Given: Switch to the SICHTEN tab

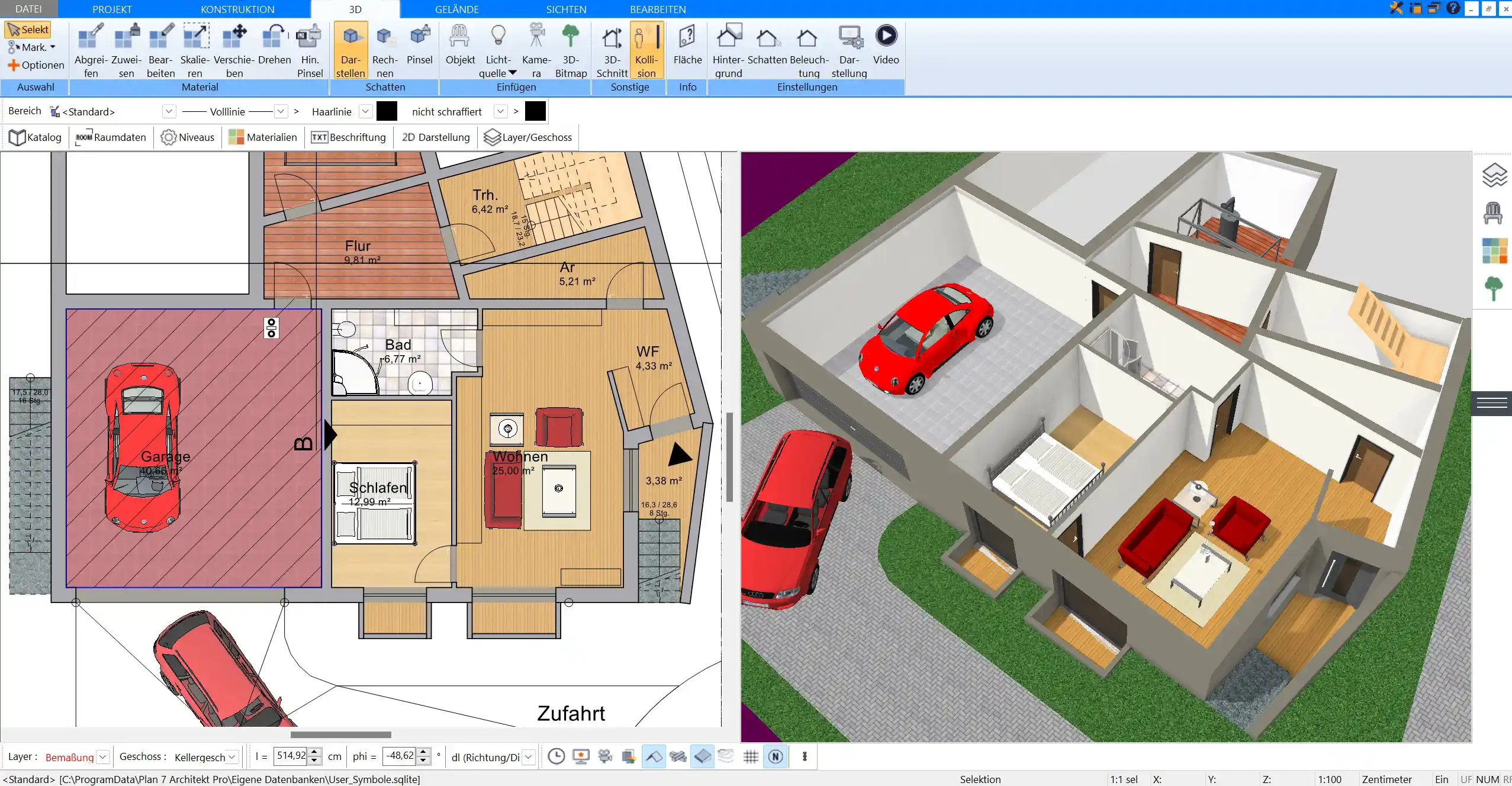Looking at the screenshot, I should pos(566,9).
